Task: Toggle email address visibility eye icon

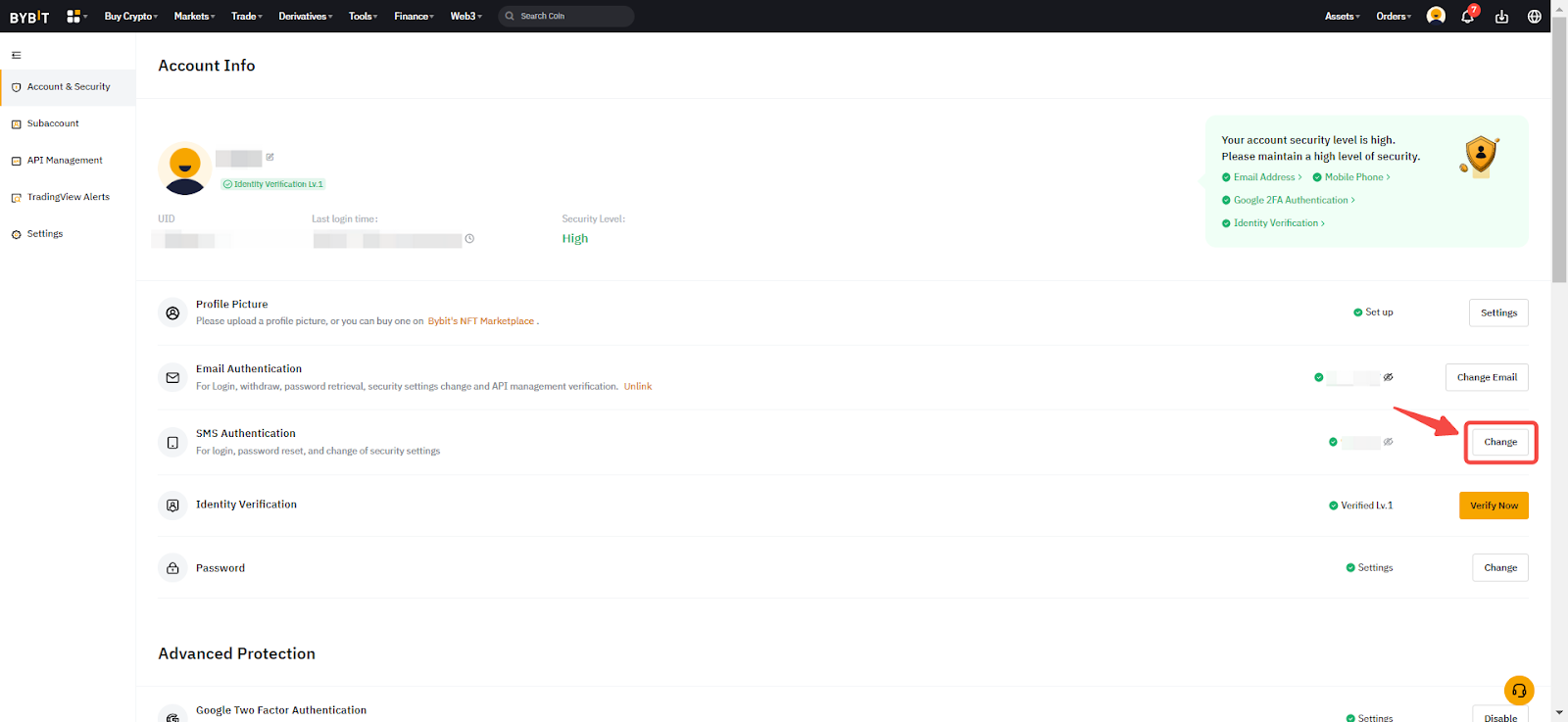Action: pos(1389,377)
